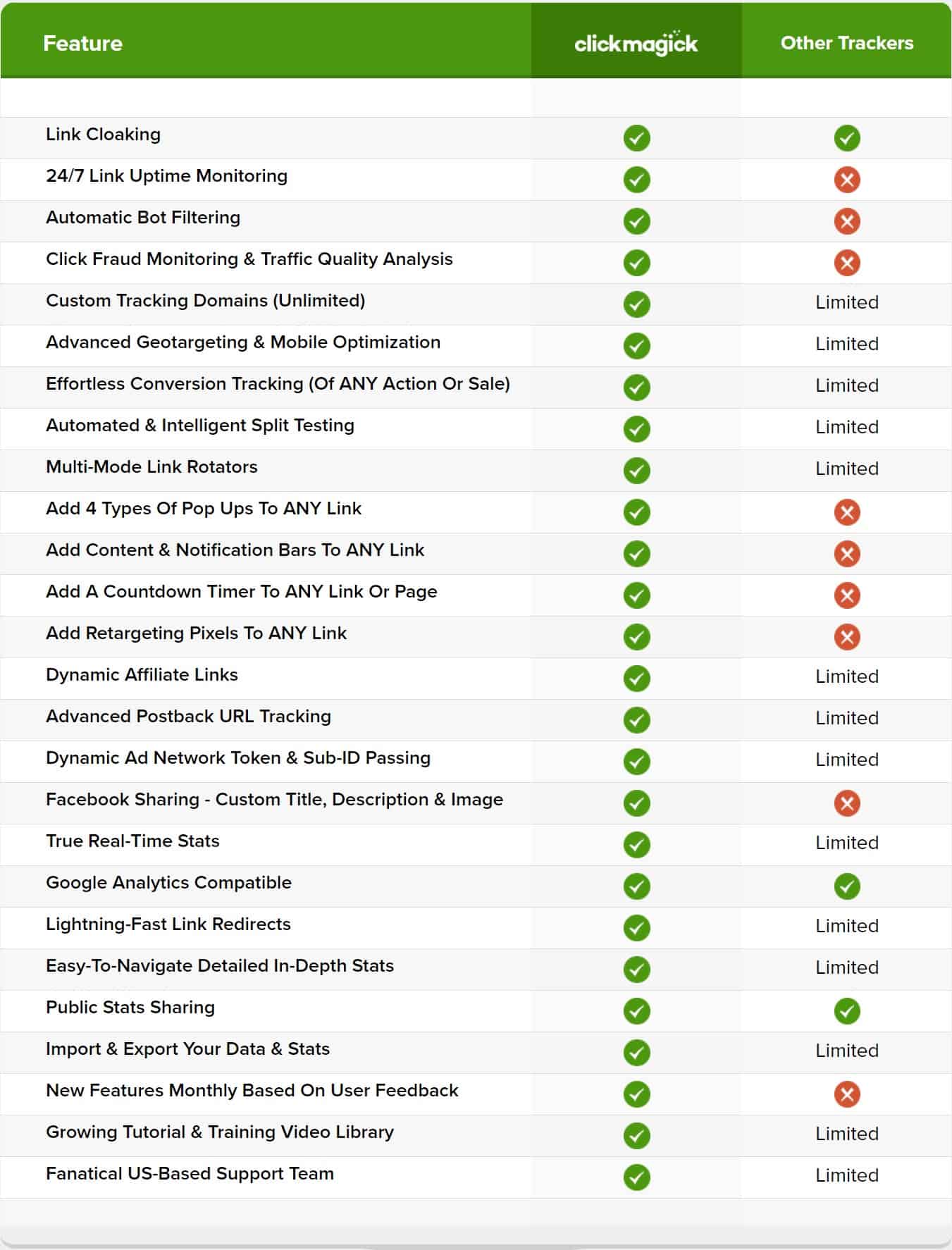
Task: Click the Multi-Mode Link Rotators feature text
Action: click(152, 467)
